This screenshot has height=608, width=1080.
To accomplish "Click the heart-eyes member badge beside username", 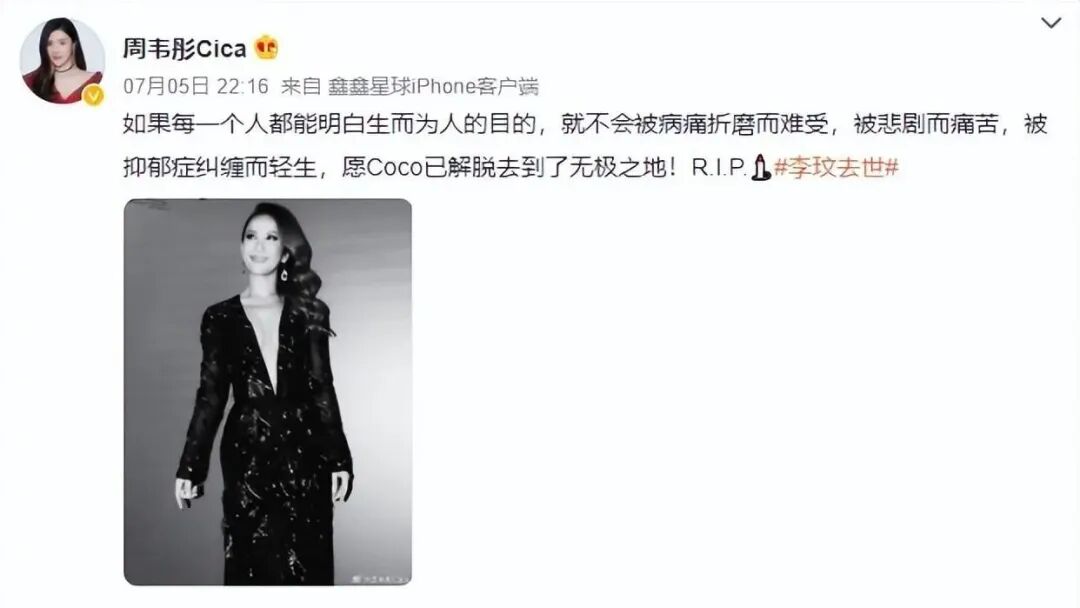I will click(267, 48).
